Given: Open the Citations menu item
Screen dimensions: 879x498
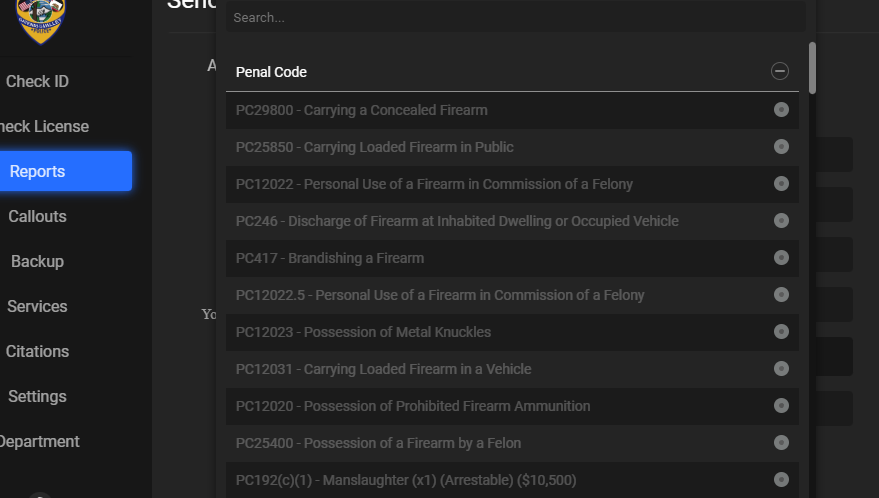Looking at the screenshot, I should [37, 352].
